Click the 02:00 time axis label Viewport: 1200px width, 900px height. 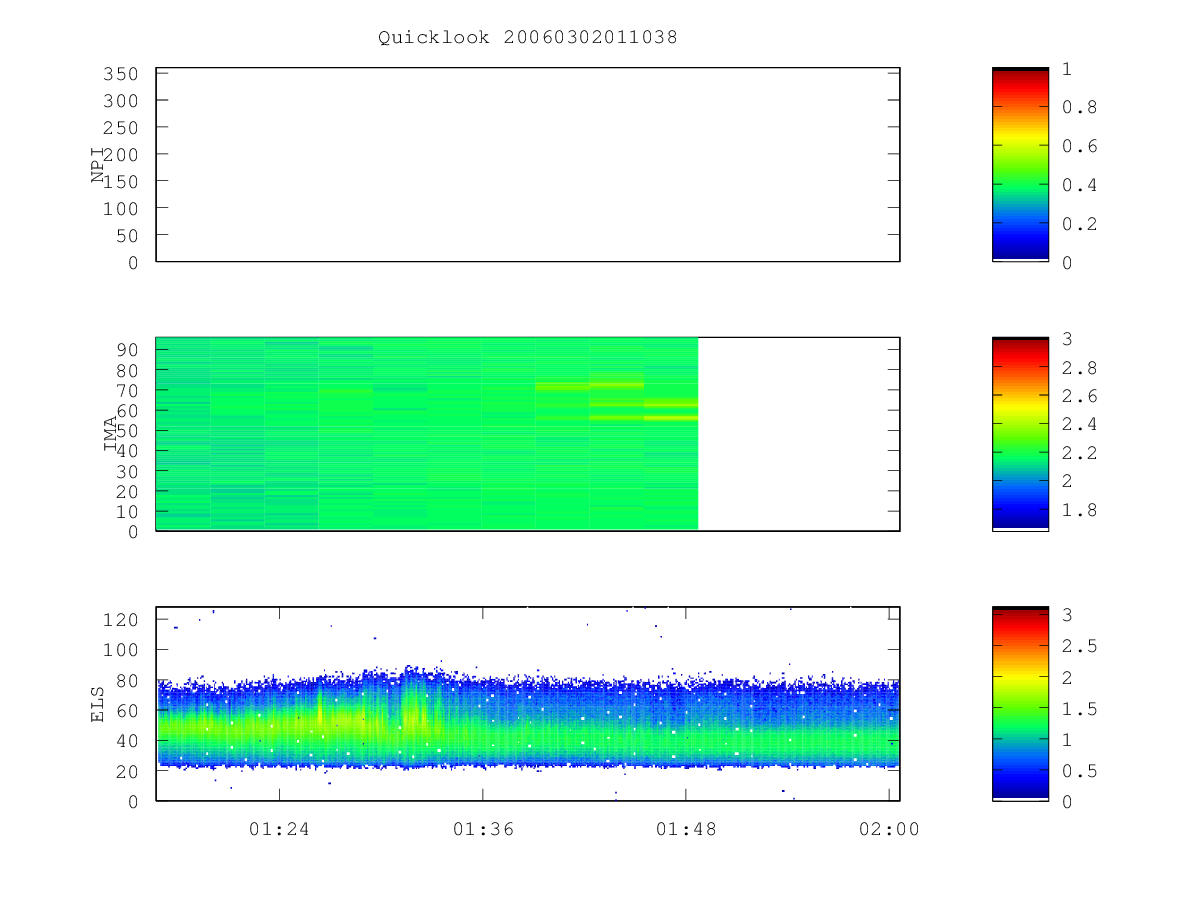pos(890,829)
